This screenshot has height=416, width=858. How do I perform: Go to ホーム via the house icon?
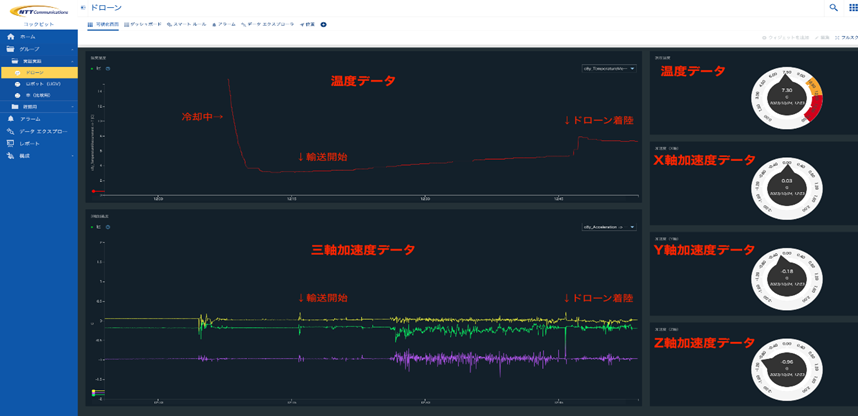pyautogui.click(x=10, y=37)
